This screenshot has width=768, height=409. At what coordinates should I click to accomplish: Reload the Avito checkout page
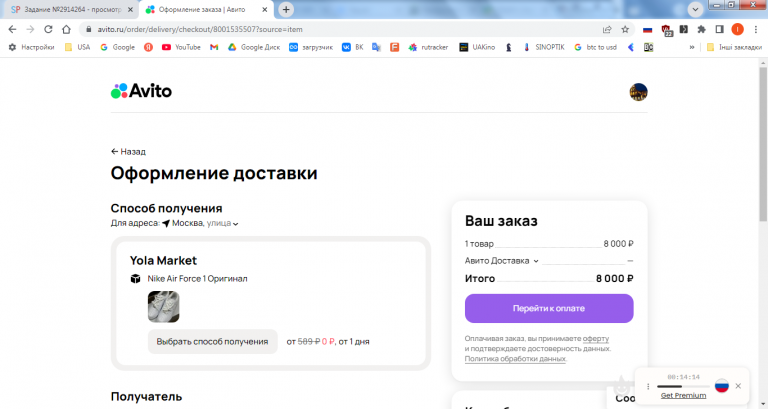tap(48, 29)
